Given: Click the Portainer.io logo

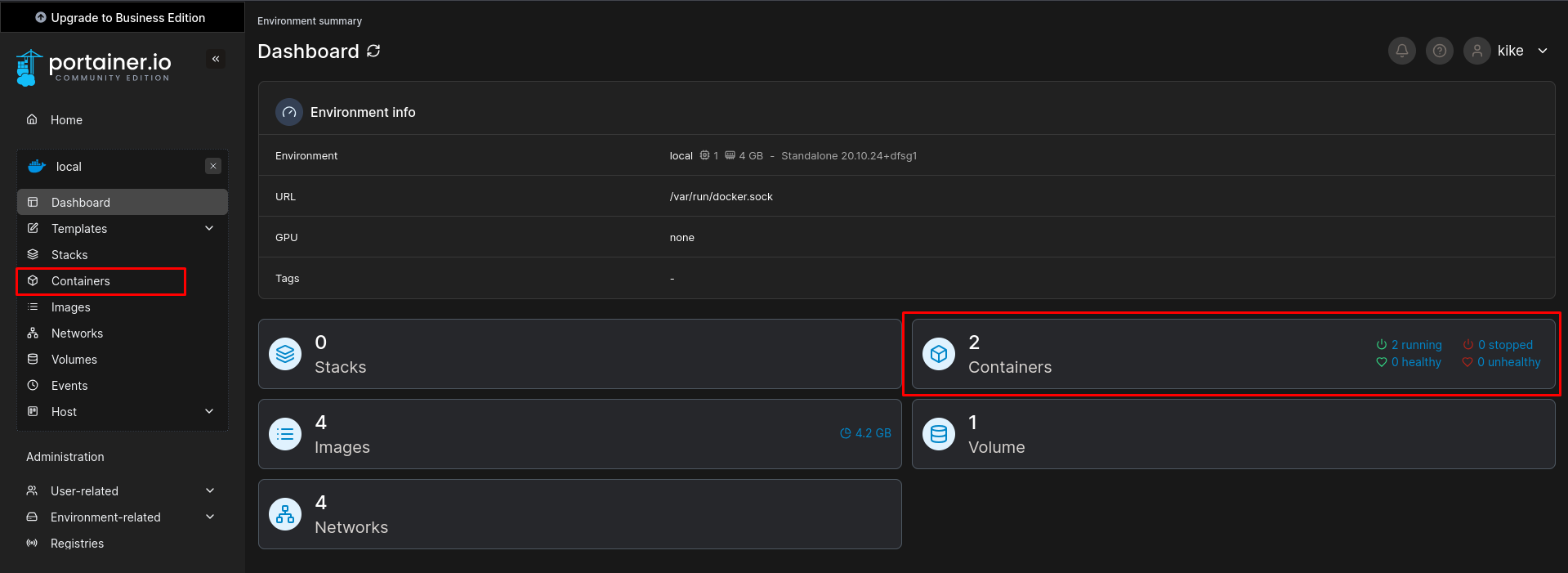Looking at the screenshot, I should tap(94, 67).
